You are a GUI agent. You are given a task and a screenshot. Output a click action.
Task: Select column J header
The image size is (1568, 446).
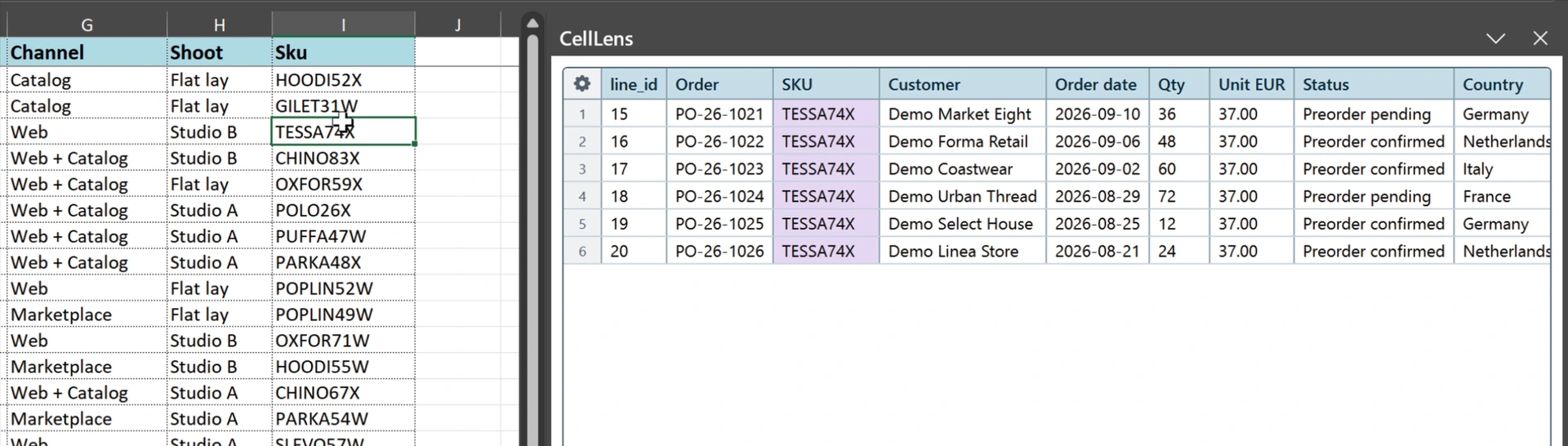click(458, 25)
